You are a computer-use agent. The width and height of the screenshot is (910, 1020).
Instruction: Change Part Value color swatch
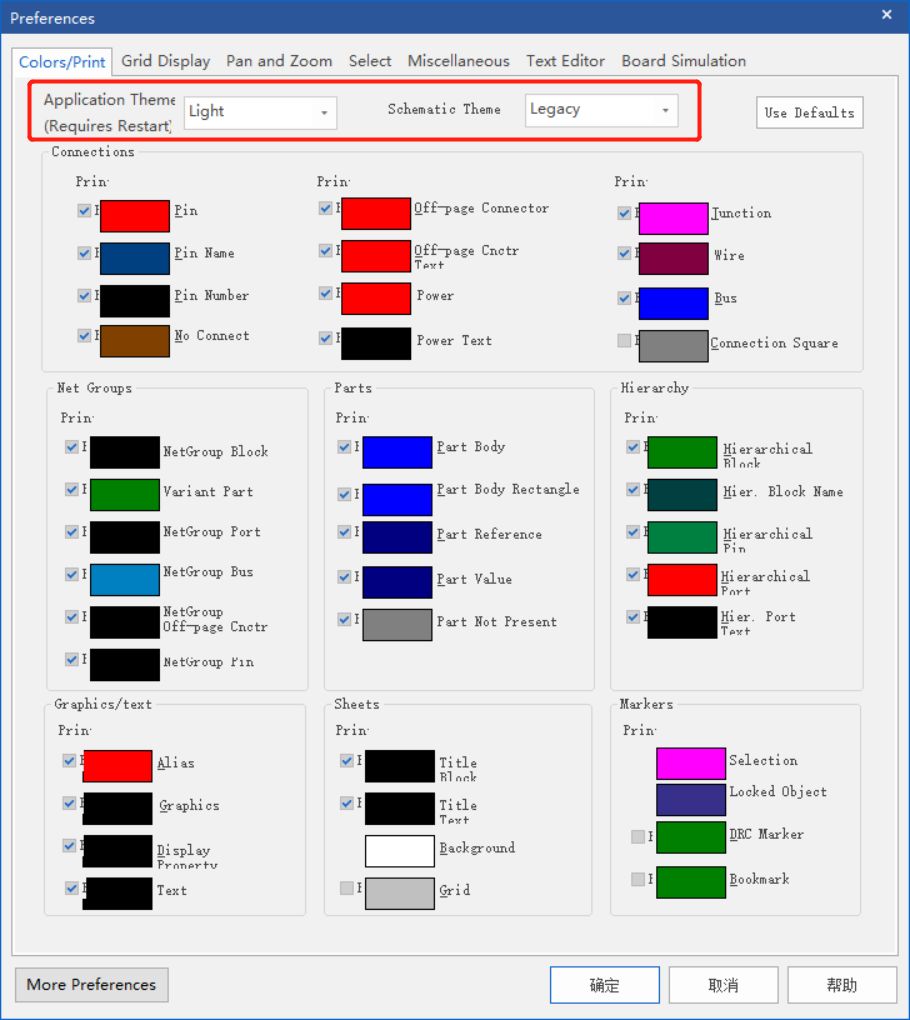397,582
